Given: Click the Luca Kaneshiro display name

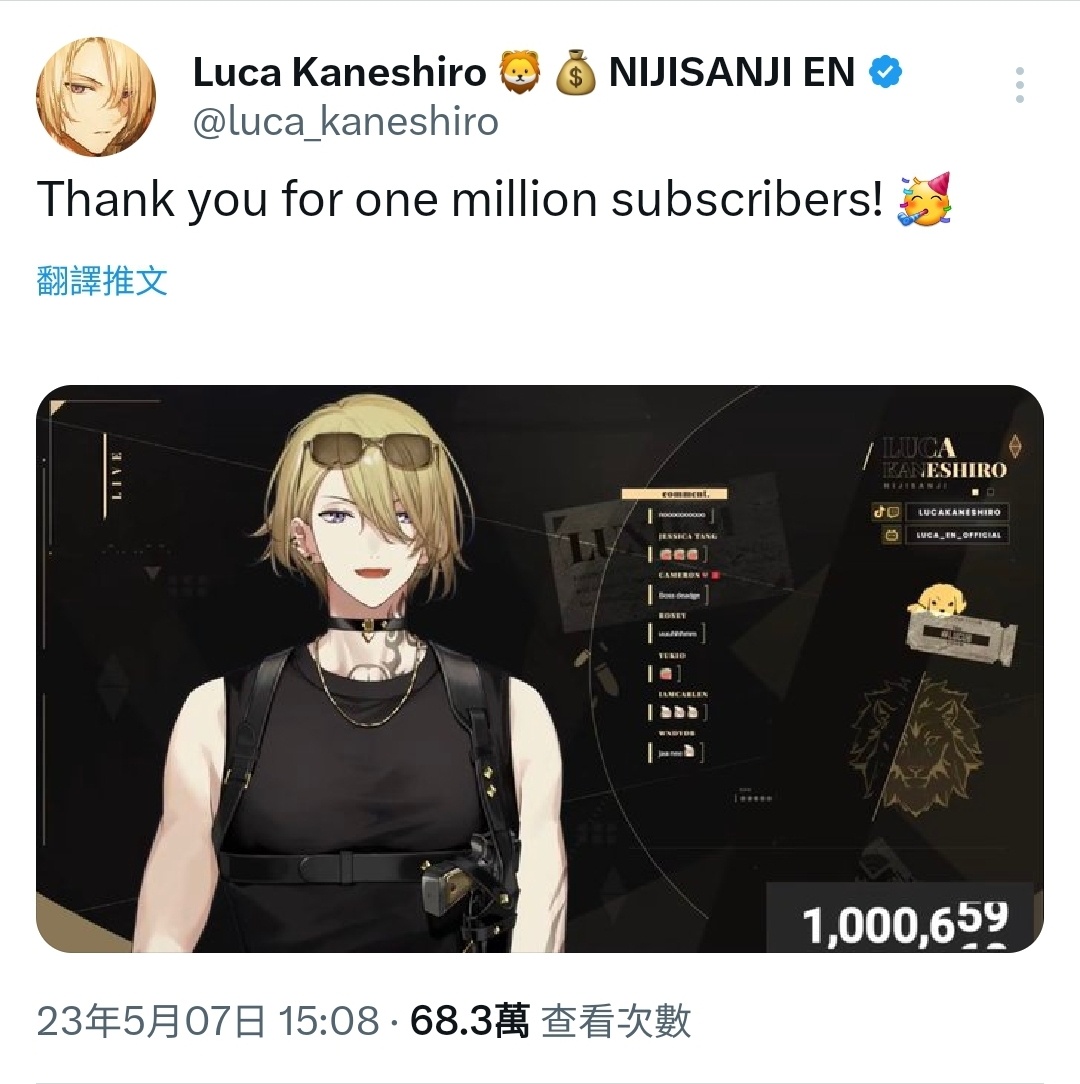Looking at the screenshot, I should pos(339,72).
